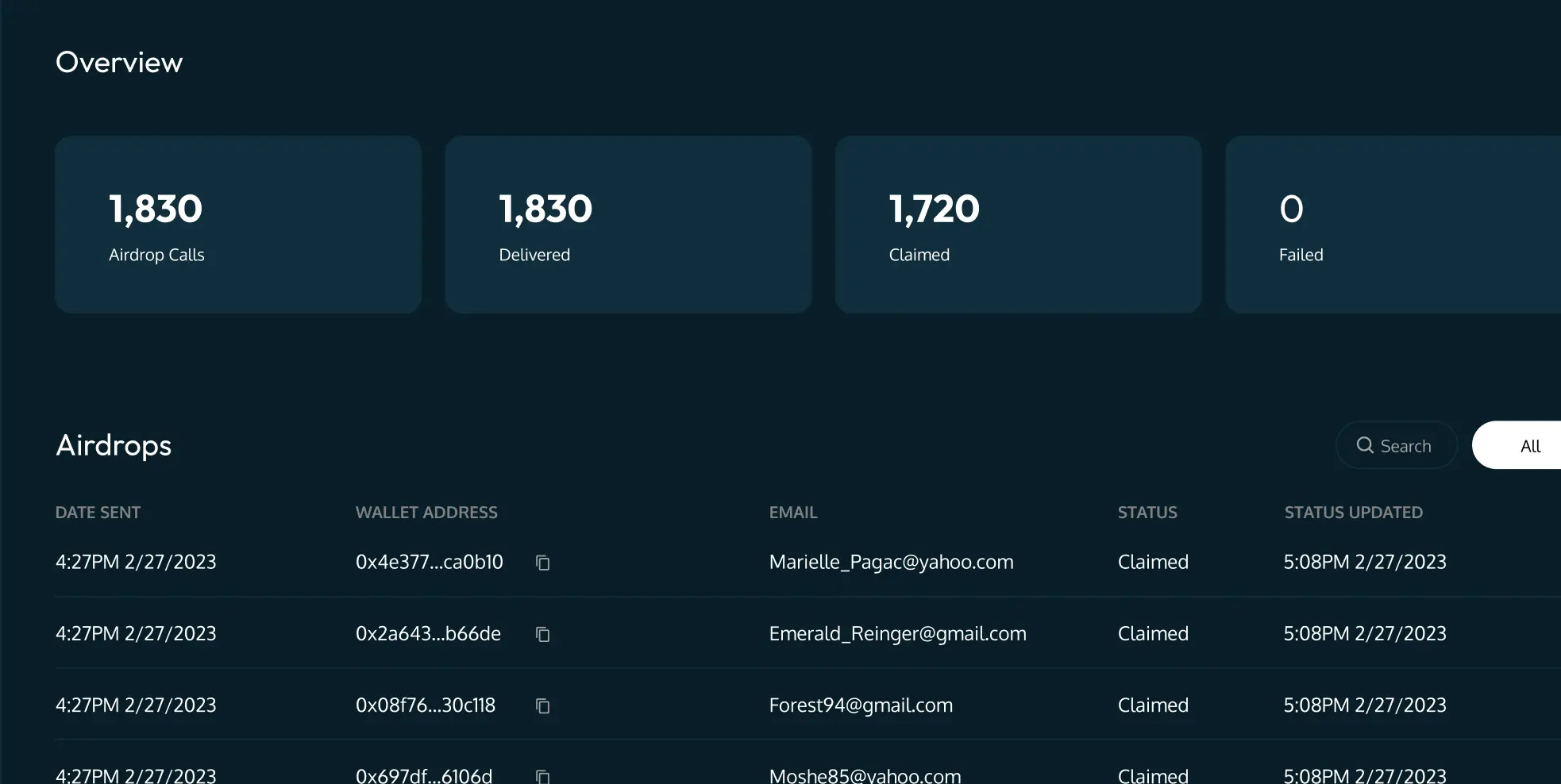The image size is (1561, 784).
Task: Click date sent in Marielle_Pagac row
Action: (x=136, y=562)
